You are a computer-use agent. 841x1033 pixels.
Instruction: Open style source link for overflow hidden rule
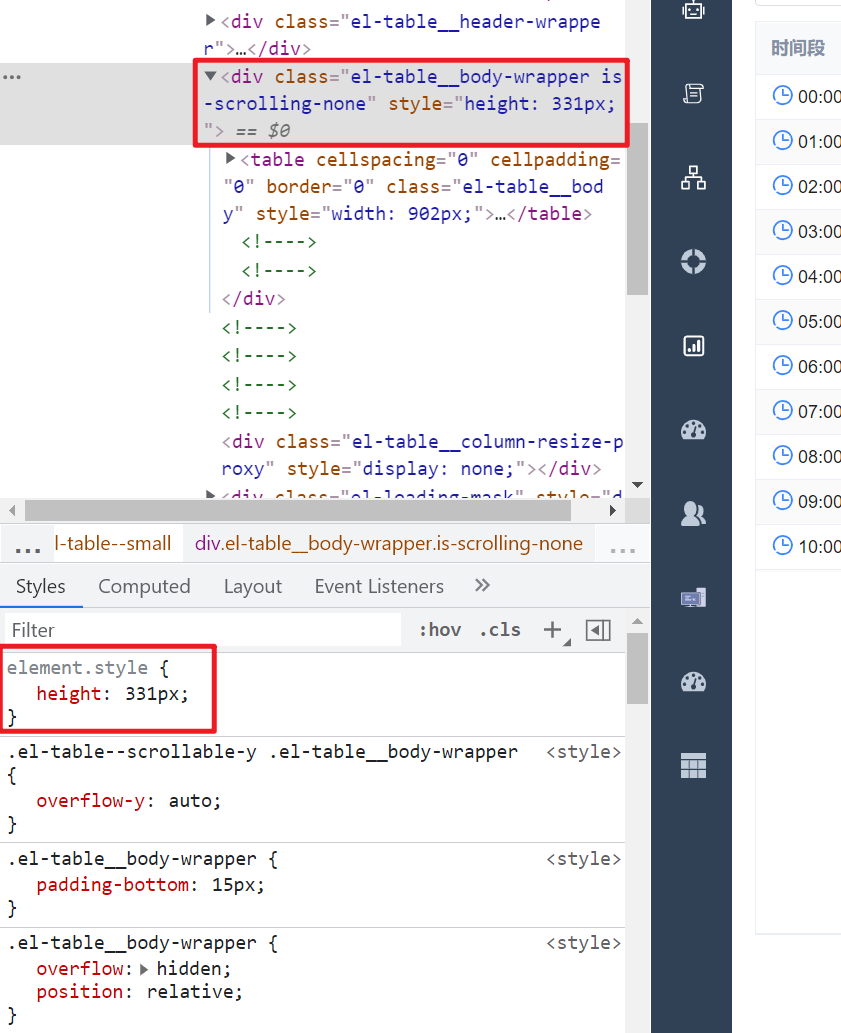tap(583, 943)
